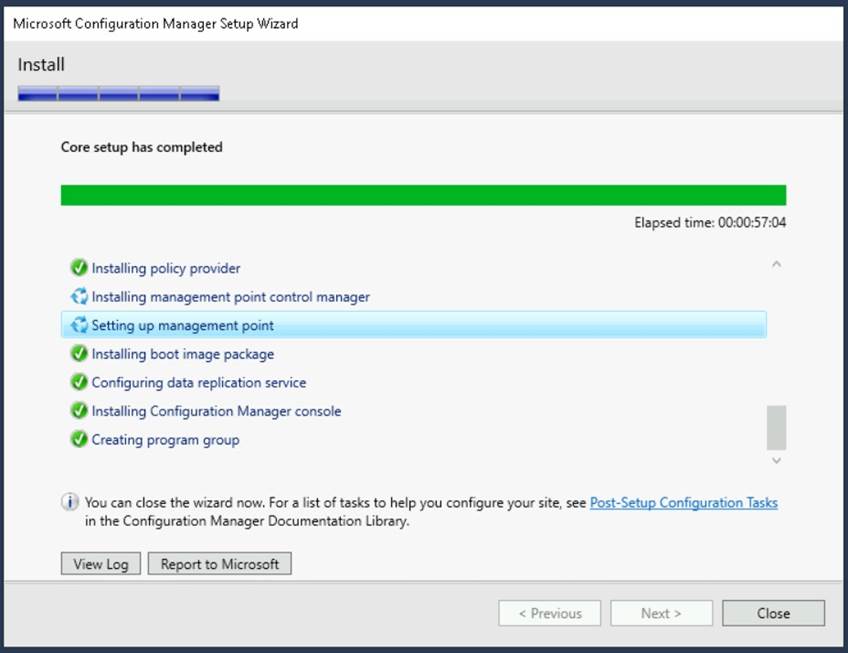Click the progress icon beside Setting up management point

(79, 325)
